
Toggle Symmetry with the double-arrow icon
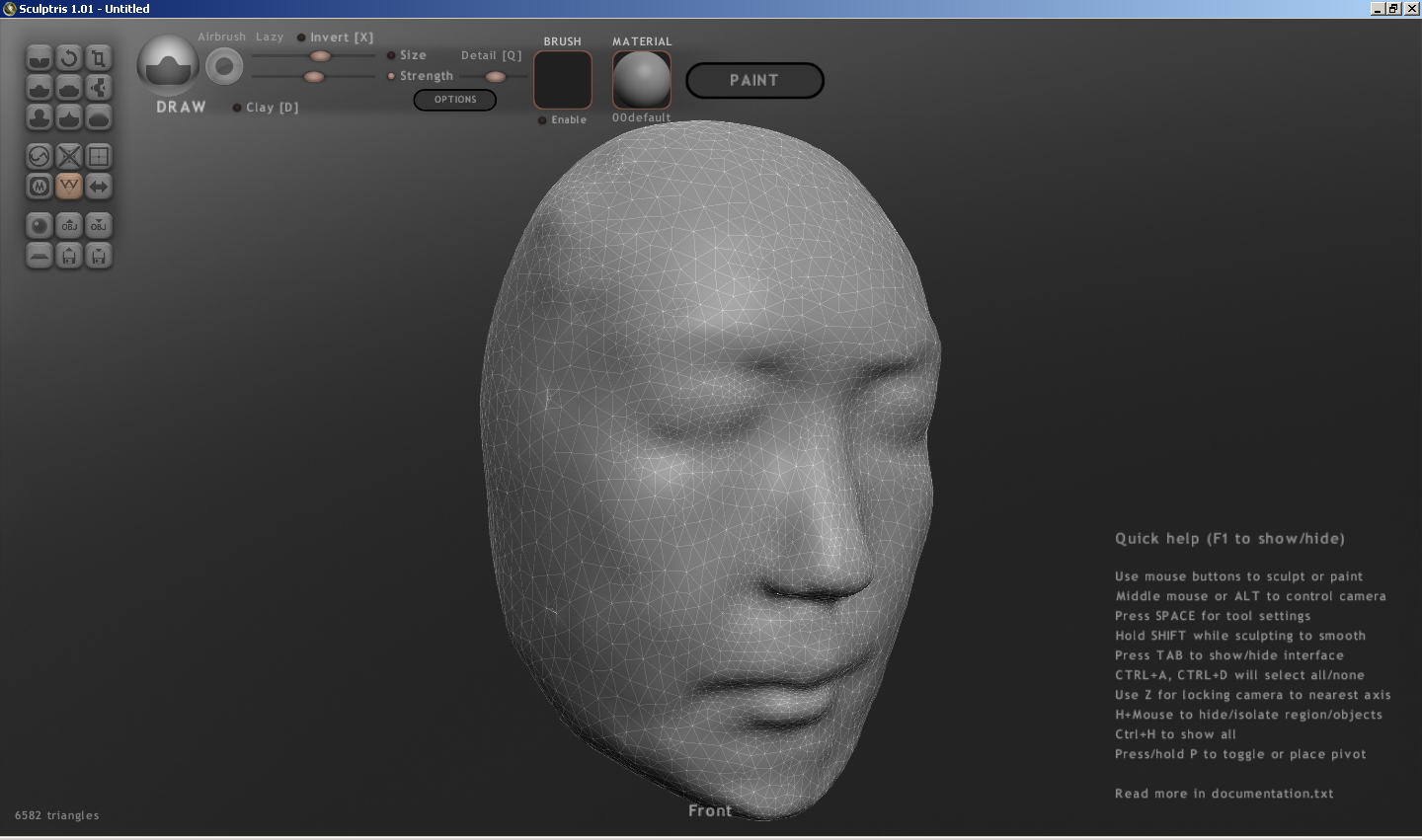coord(98,186)
